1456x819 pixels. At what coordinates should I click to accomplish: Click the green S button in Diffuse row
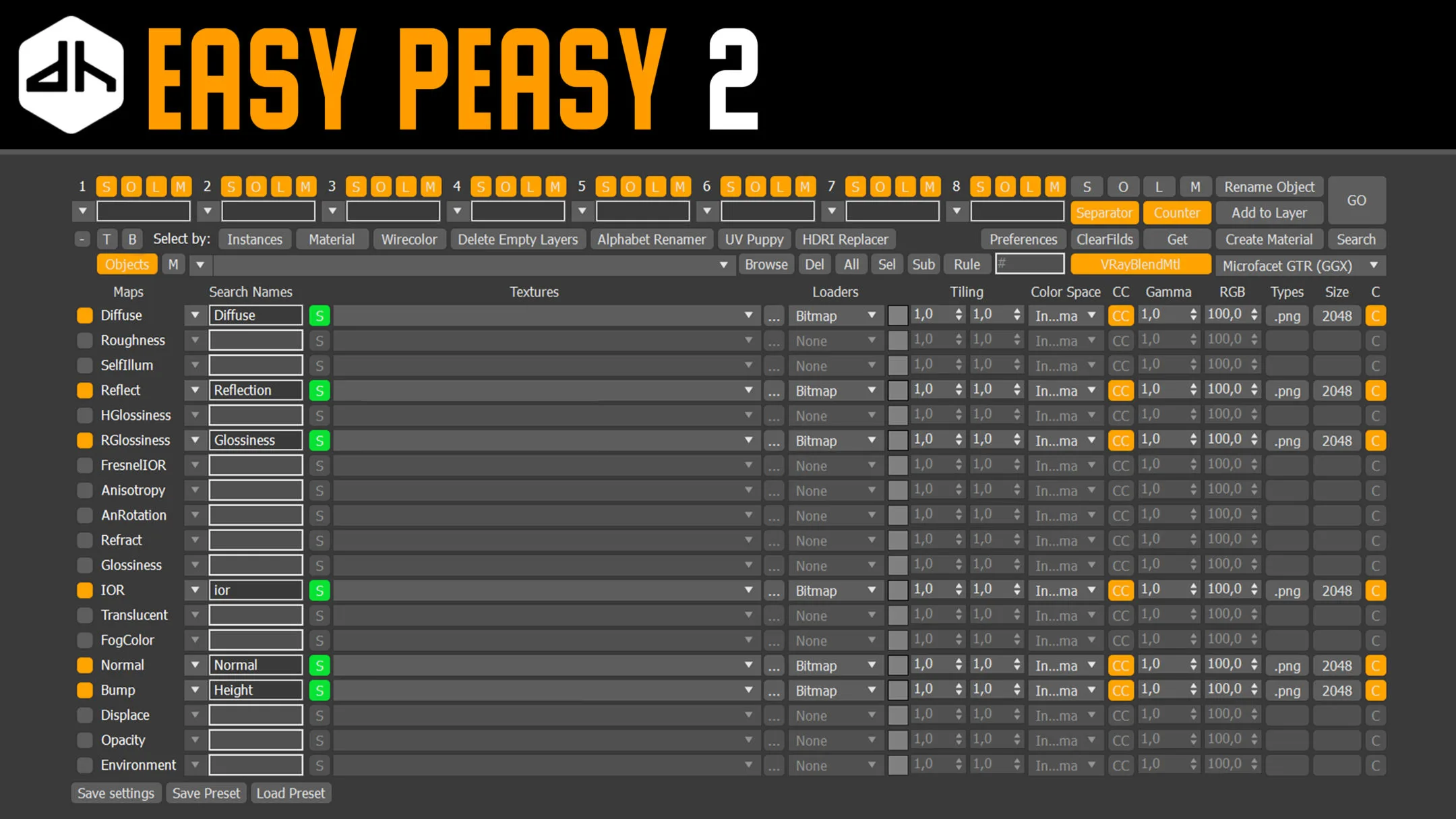320,315
